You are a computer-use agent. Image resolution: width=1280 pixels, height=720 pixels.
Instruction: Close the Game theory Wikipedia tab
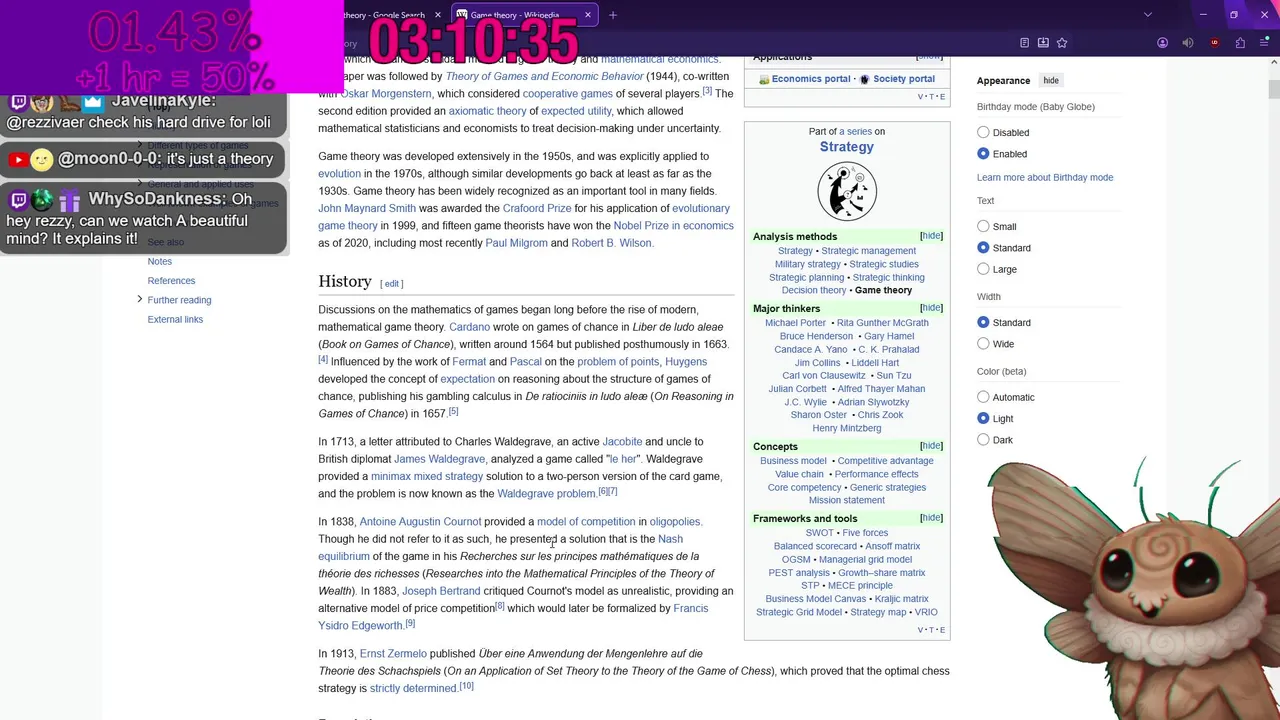(x=588, y=15)
